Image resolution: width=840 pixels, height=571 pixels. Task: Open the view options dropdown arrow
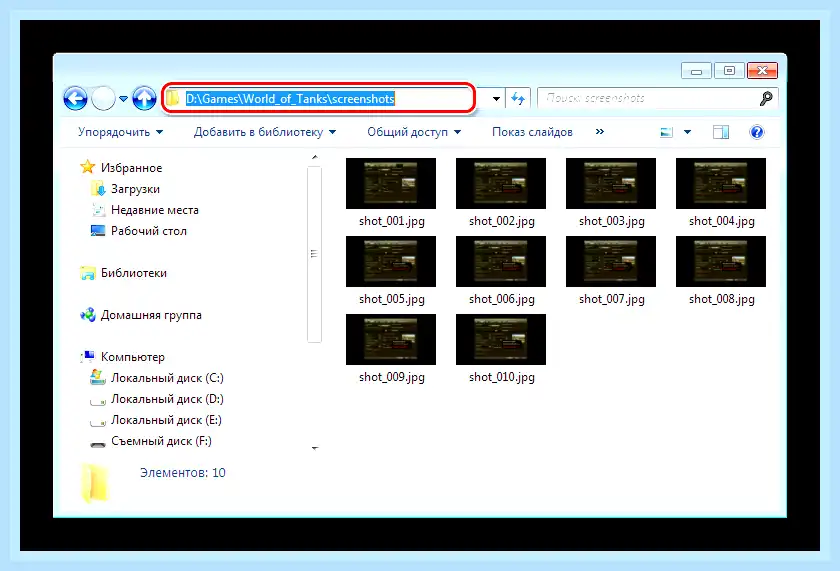(x=687, y=132)
